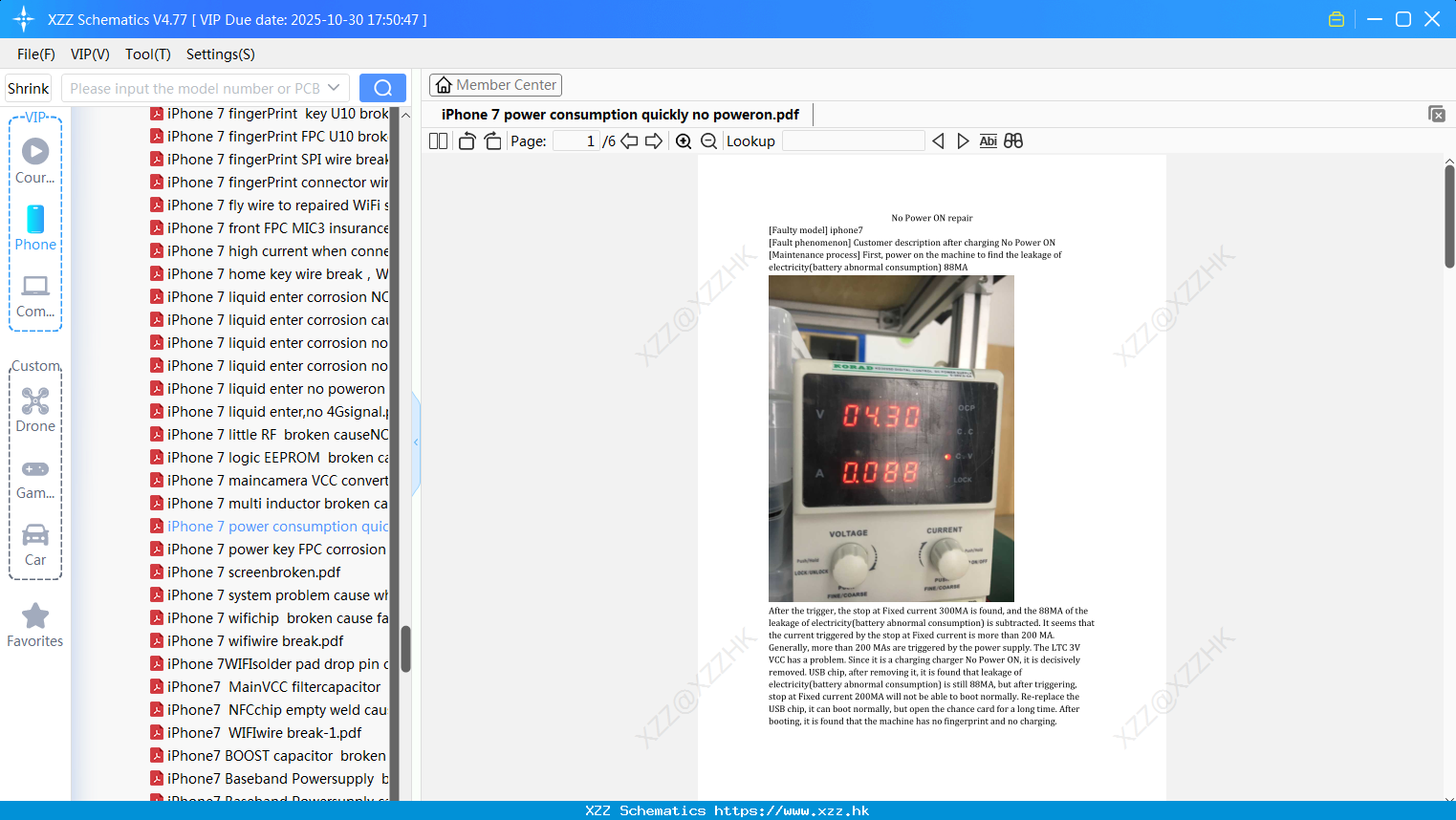Open iPhone 7 fly wire WiFi file
Screen dimensions: 1456x820
pyautogui.click(x=269, y=205)
